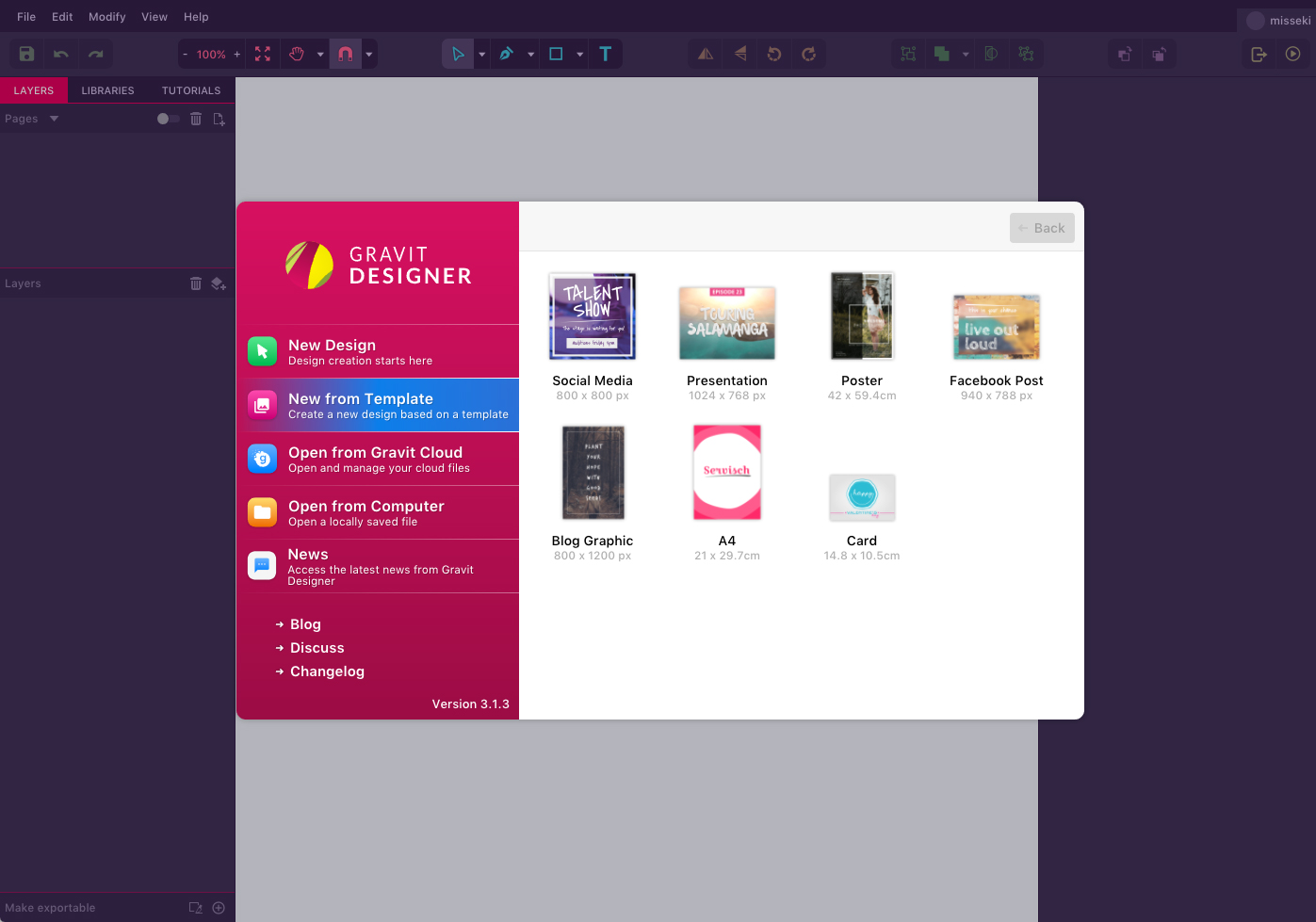The image size is (1316, 922).
Task: Open the File menu
Action: coord(26,17)
